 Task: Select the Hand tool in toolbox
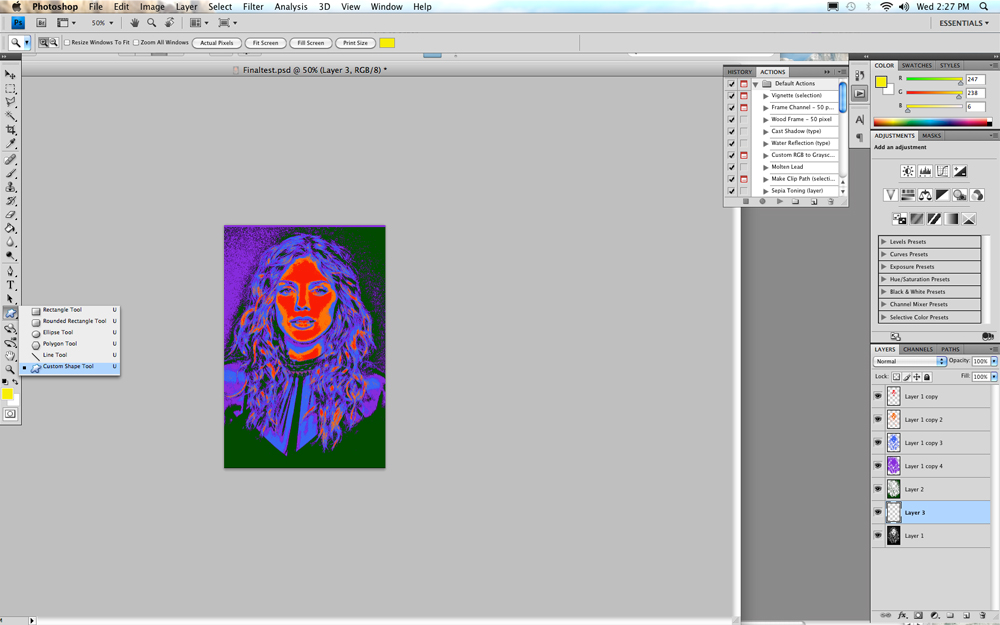10,356
